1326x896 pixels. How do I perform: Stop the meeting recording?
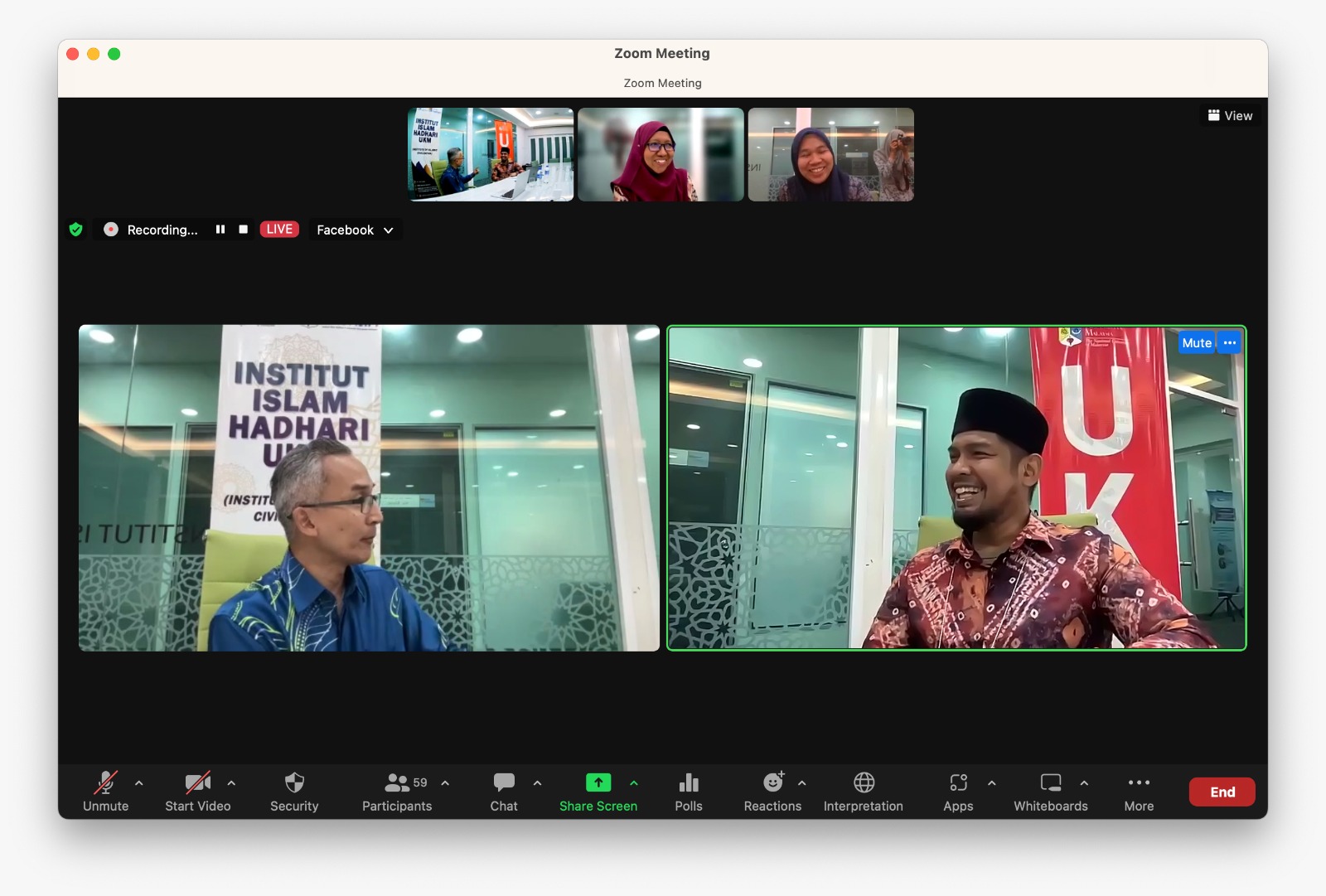244,230
